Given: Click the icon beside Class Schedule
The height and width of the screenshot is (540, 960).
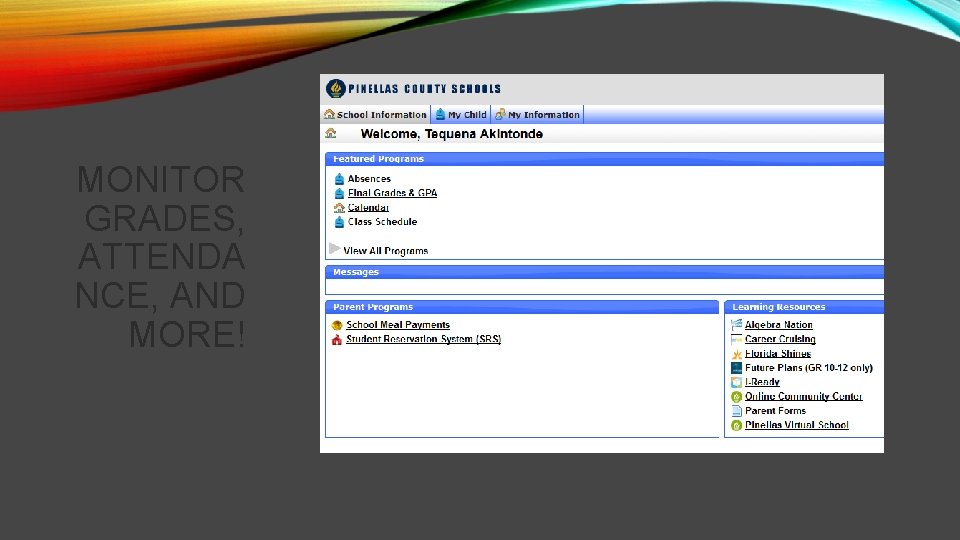Looking at the screenshot, I should (339, 222).
